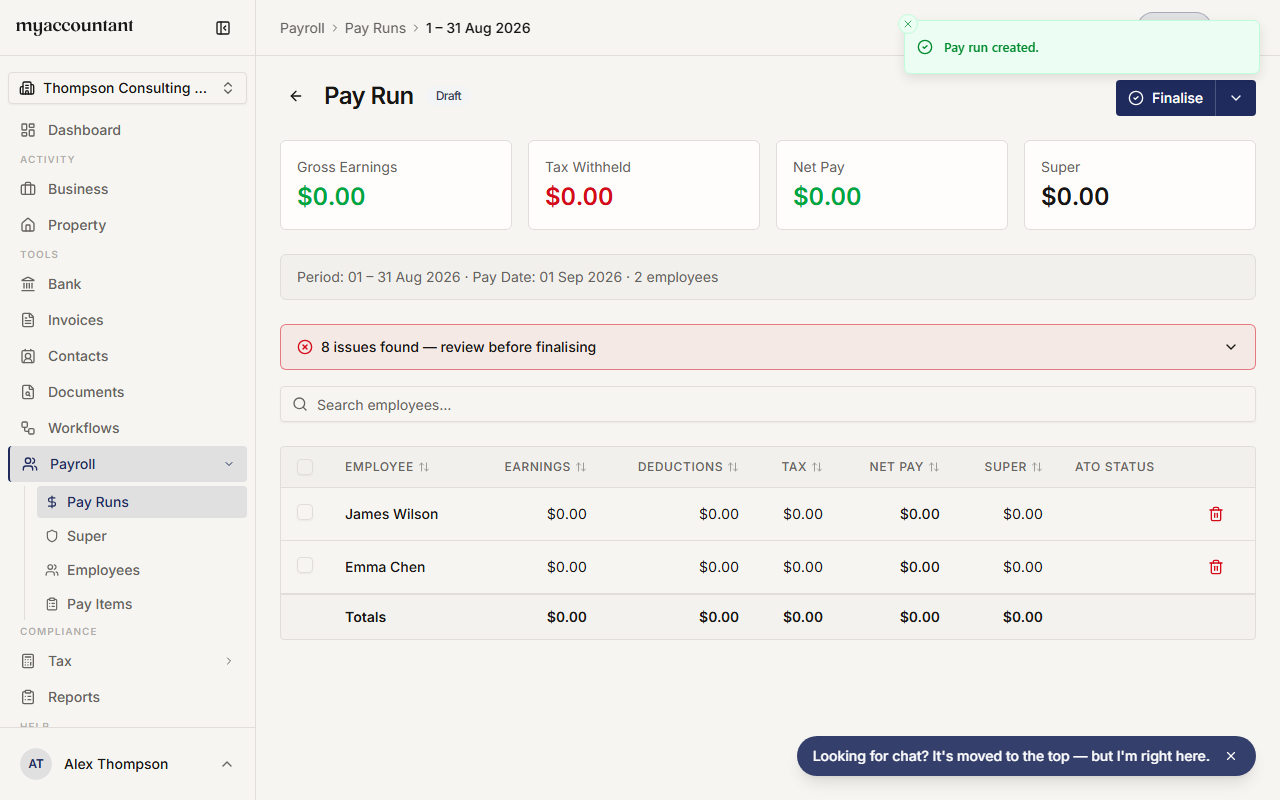
Task: Collapse the Payroll menu group
Action: point(229,464)
